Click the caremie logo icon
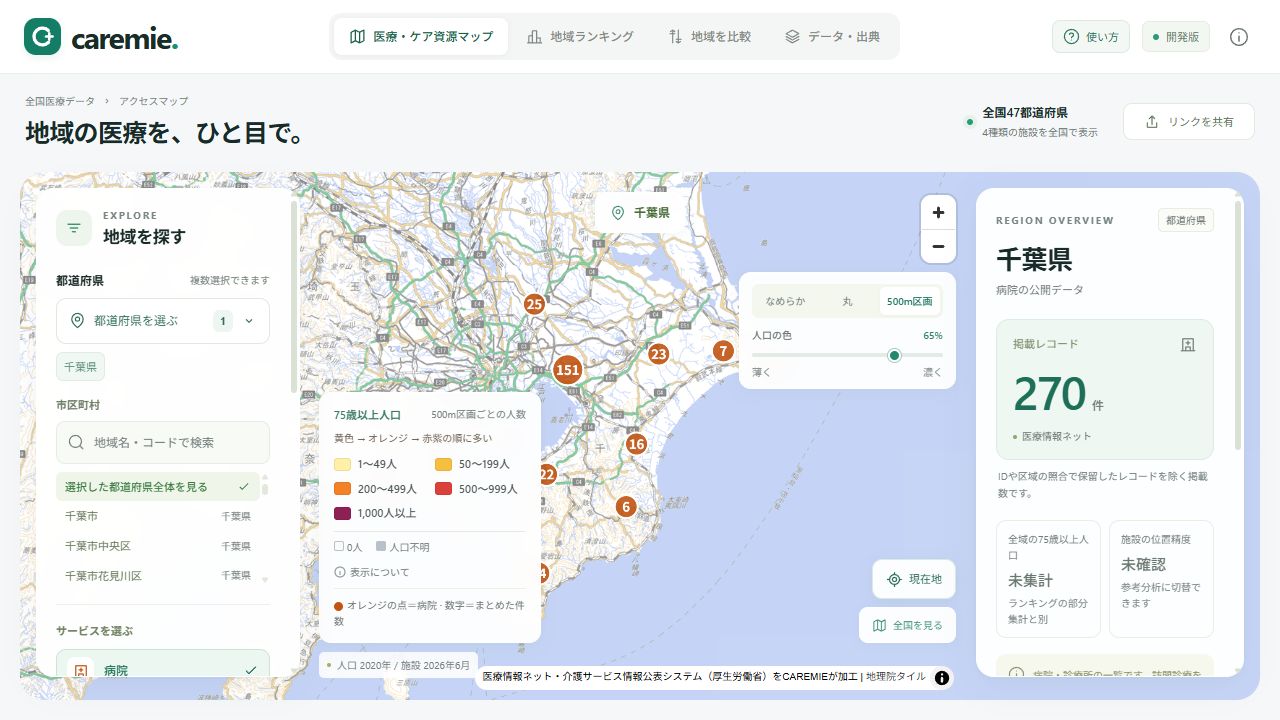This screenshot has width=1280, height=720. point(42,37)
